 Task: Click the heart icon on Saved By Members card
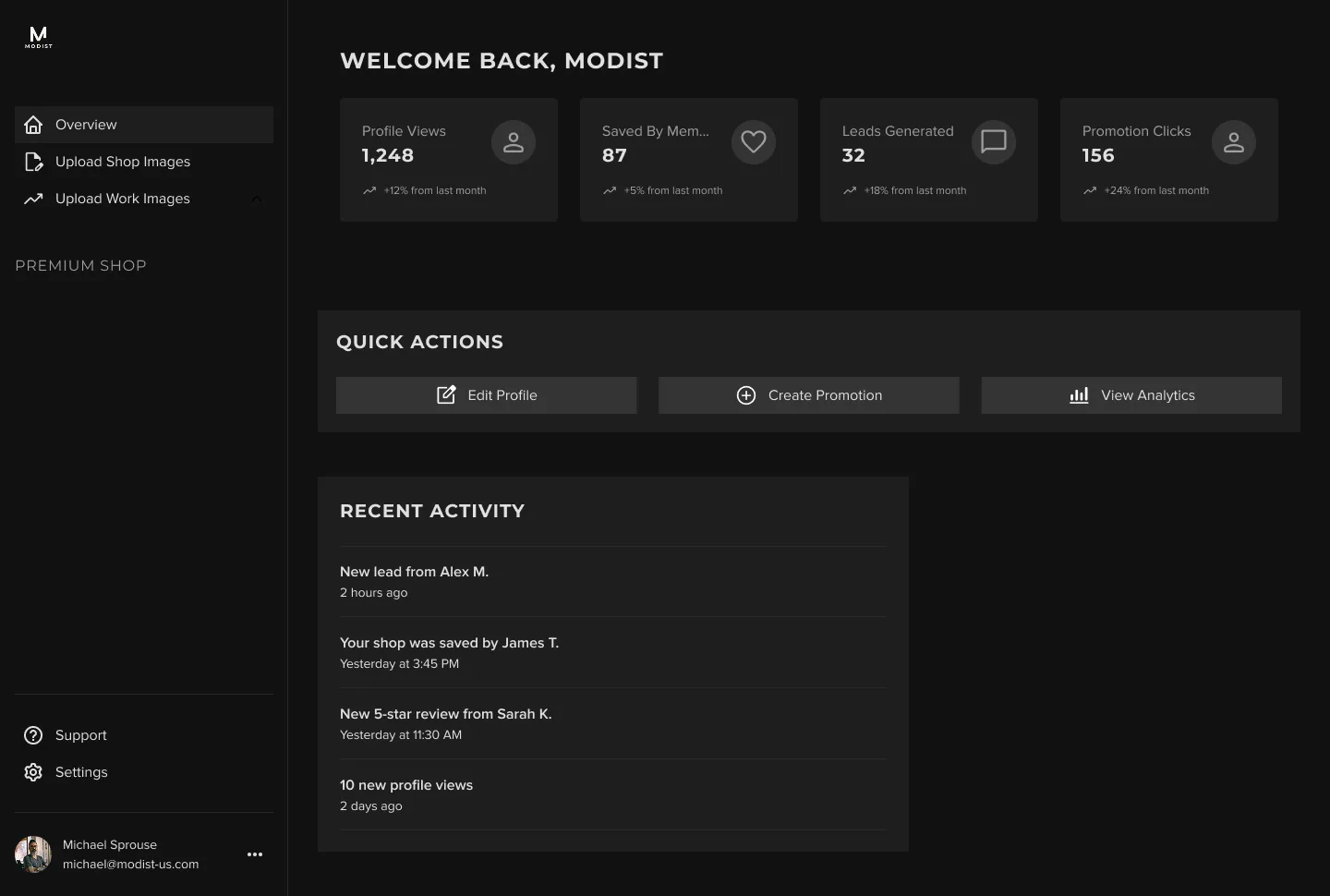pyautogui.click(x=754, y=142)
